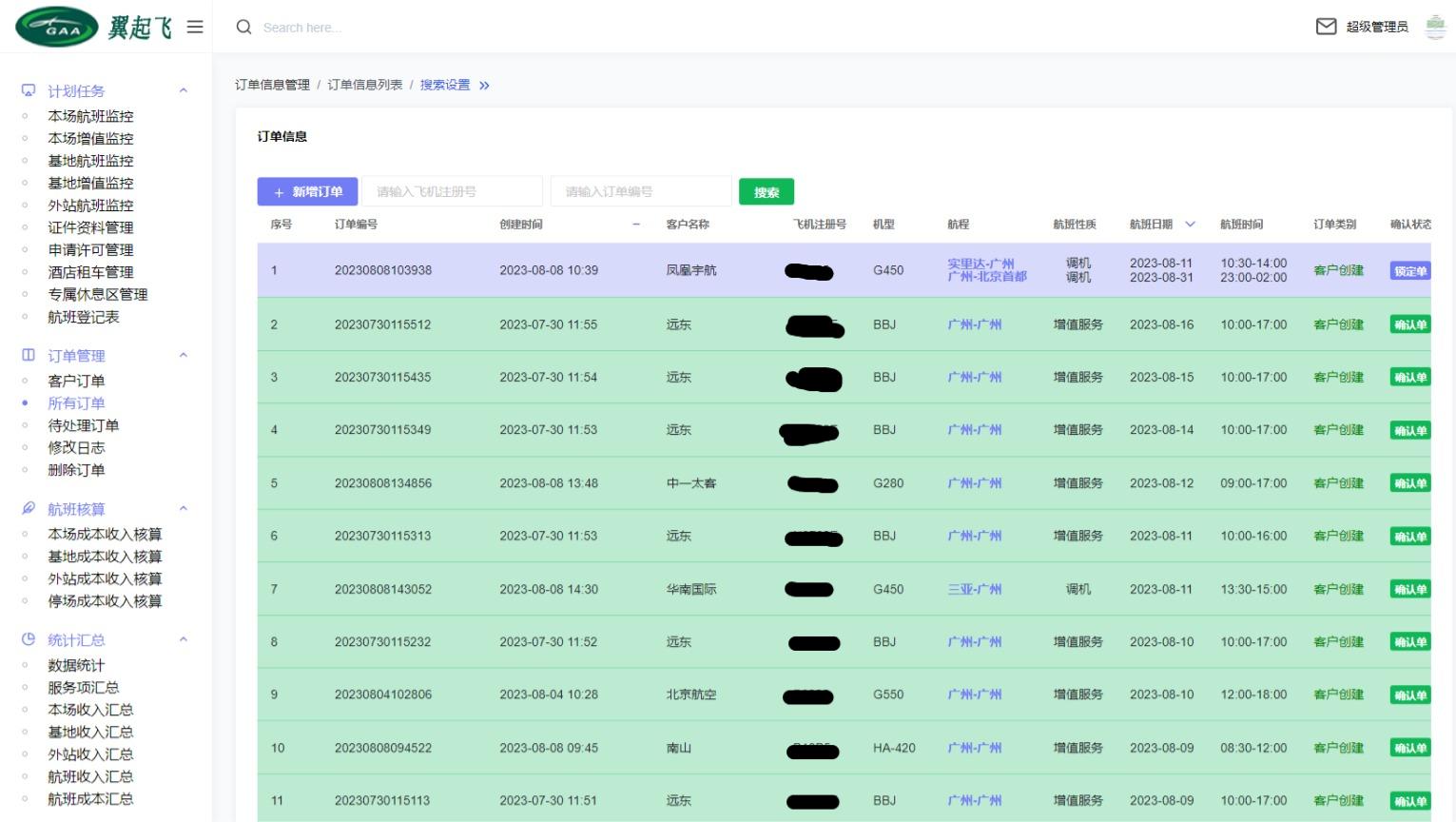The height and width of the screenshot is (822, 1456).
Task: Open 航班成本汇总 menu item
Action: click(x=90, y=799)
